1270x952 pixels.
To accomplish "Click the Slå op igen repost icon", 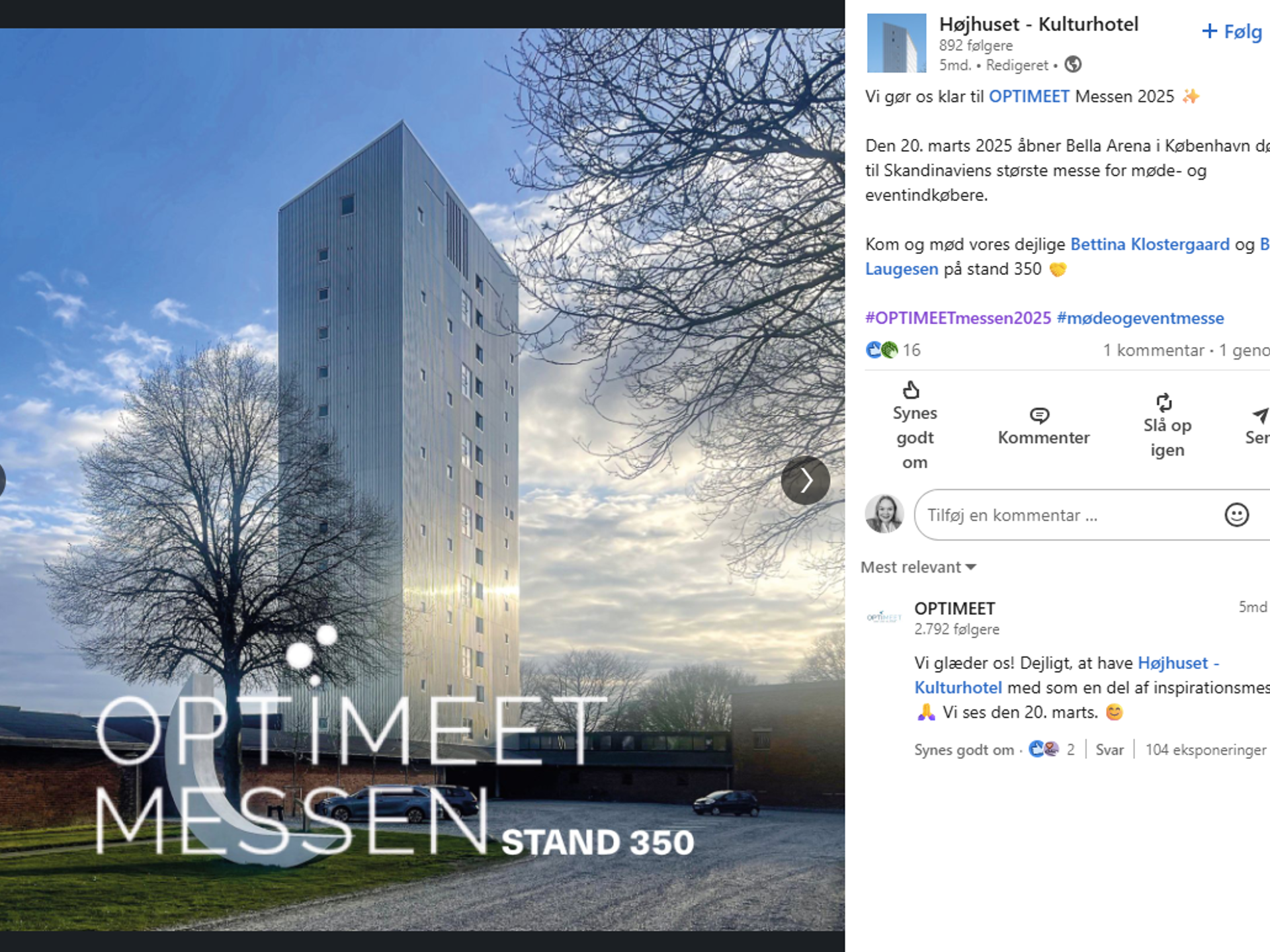I will pyautogui.click(x=1164, y=403).
